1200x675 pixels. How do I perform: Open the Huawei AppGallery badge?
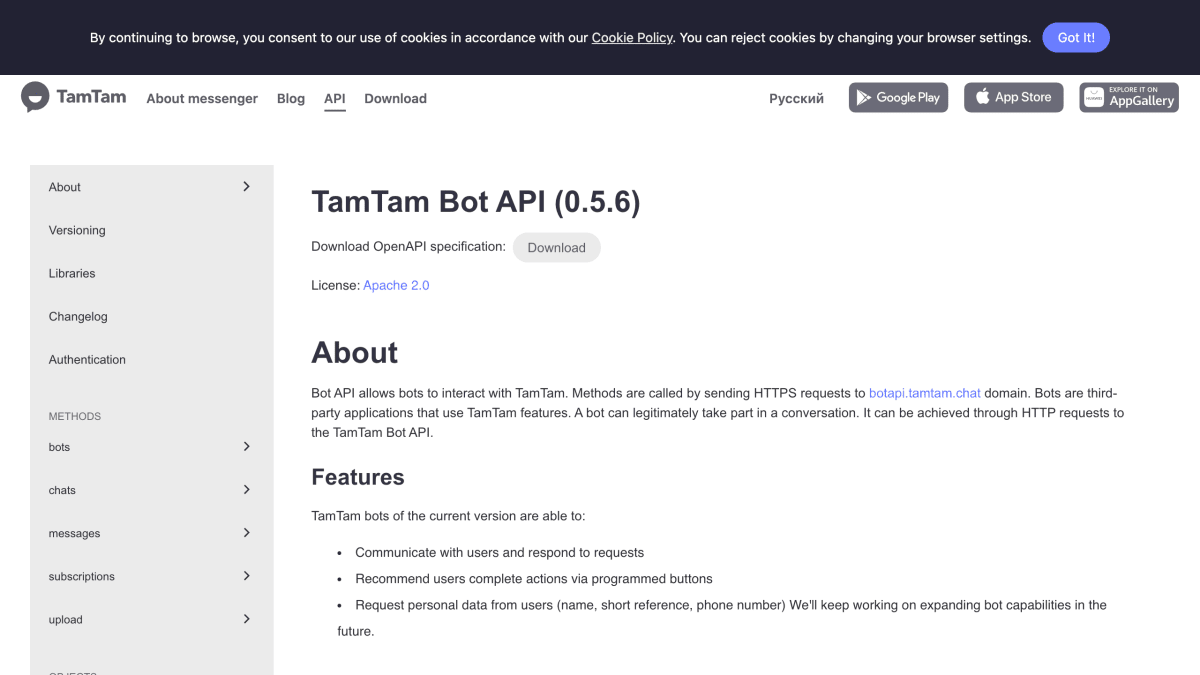(1129, 97)
